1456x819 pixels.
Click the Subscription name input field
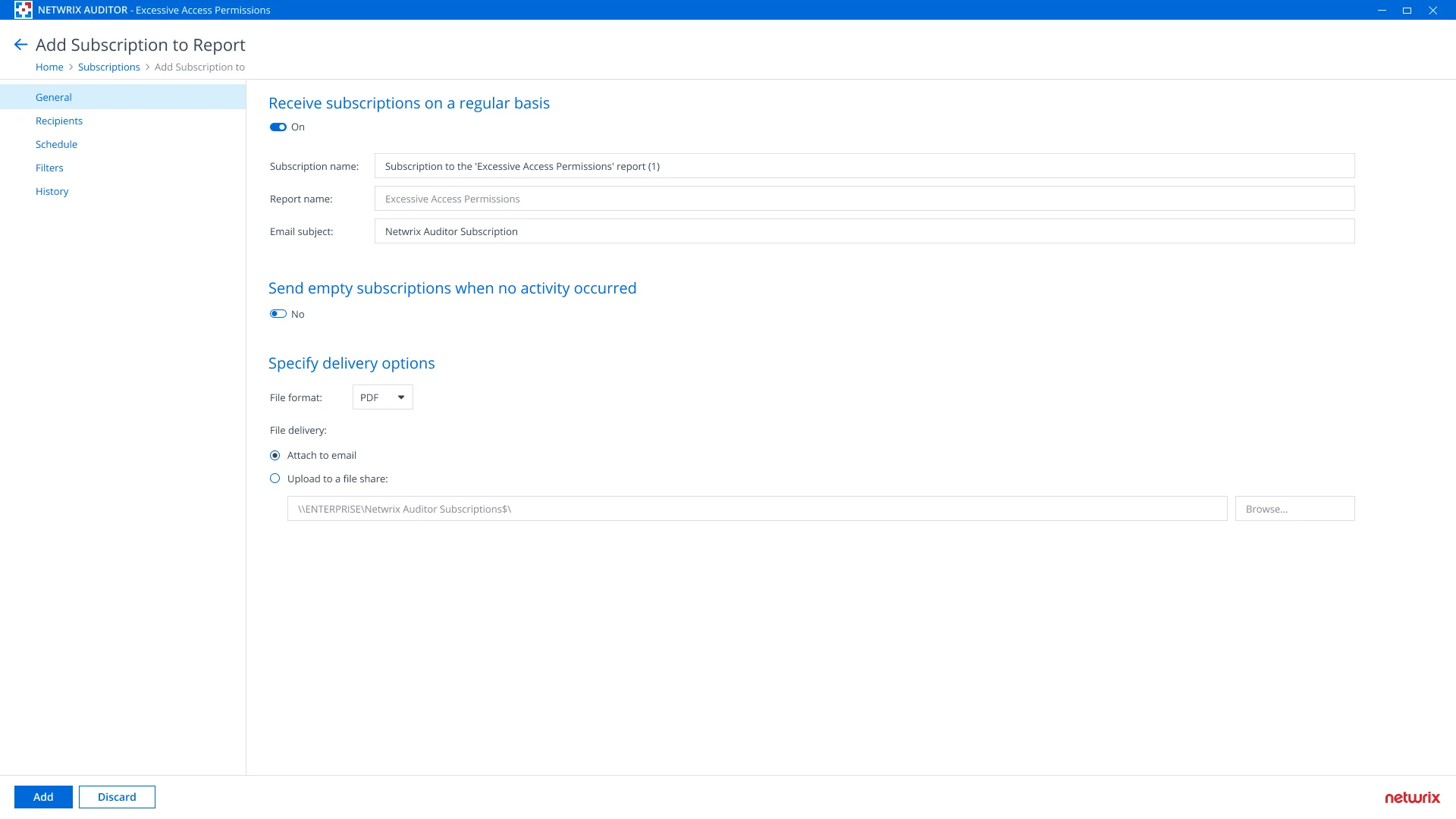864,166
